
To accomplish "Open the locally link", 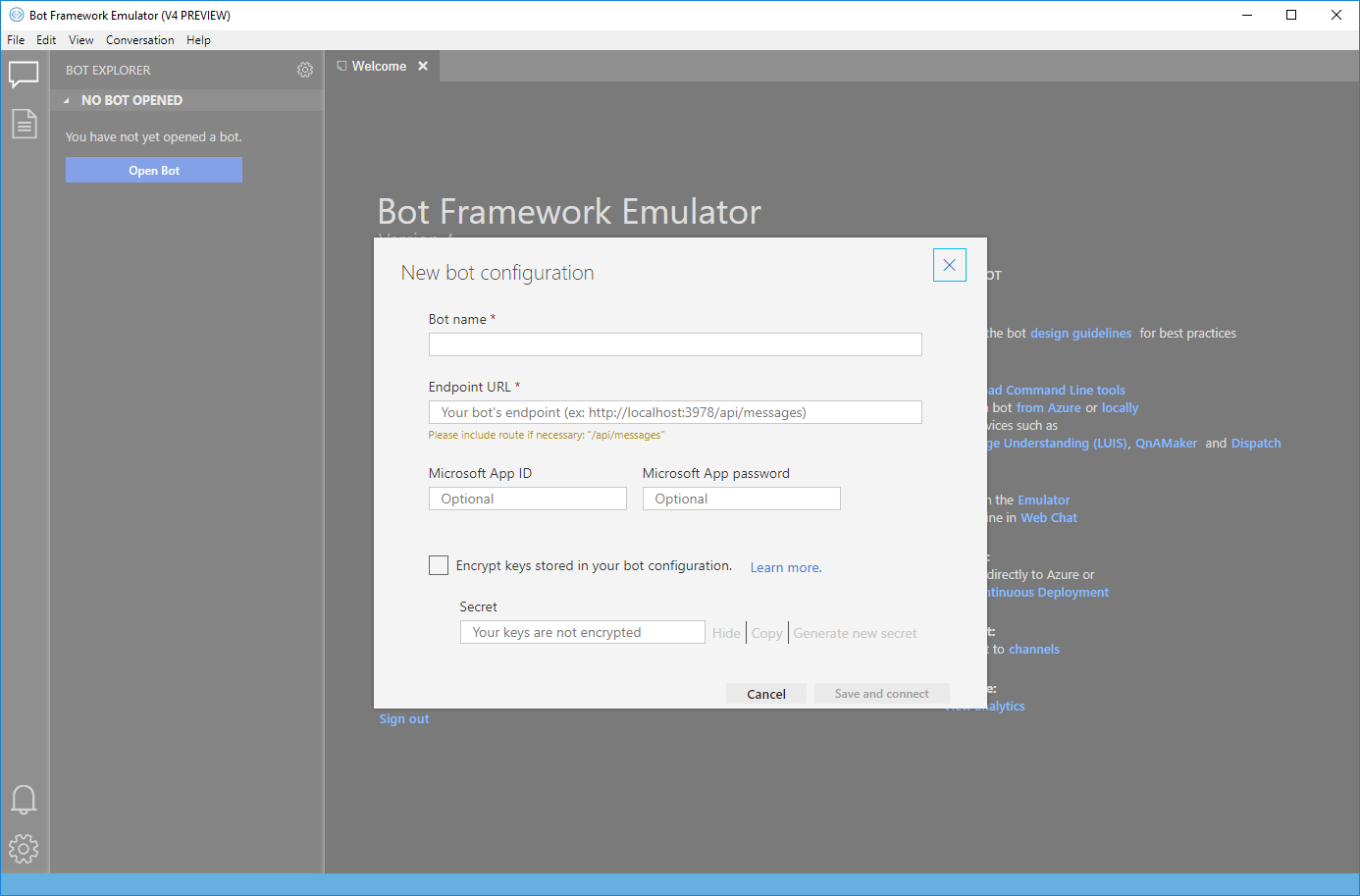I will (1120, 408).
